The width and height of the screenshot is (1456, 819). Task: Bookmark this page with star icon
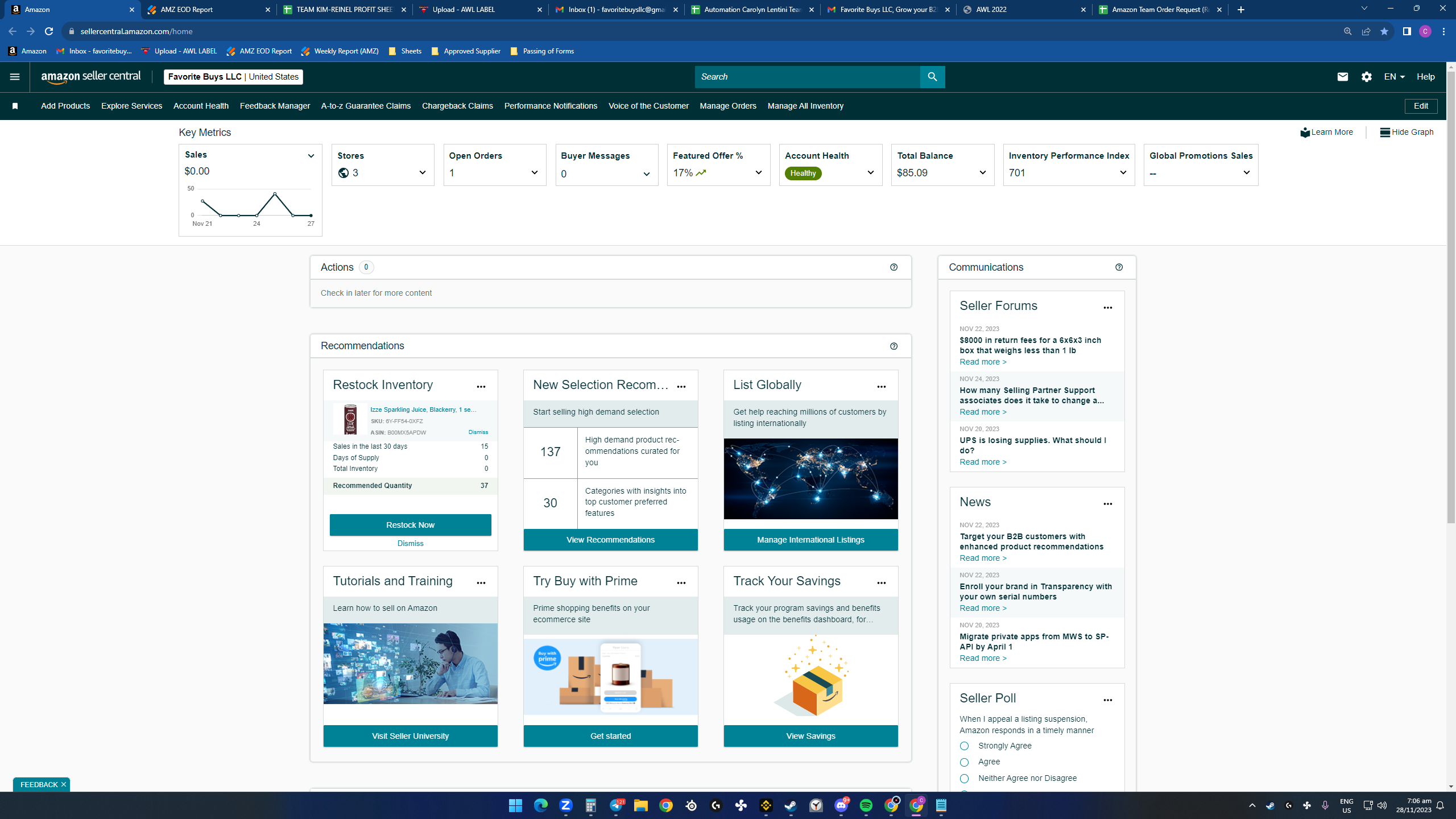pos(1384,31)
